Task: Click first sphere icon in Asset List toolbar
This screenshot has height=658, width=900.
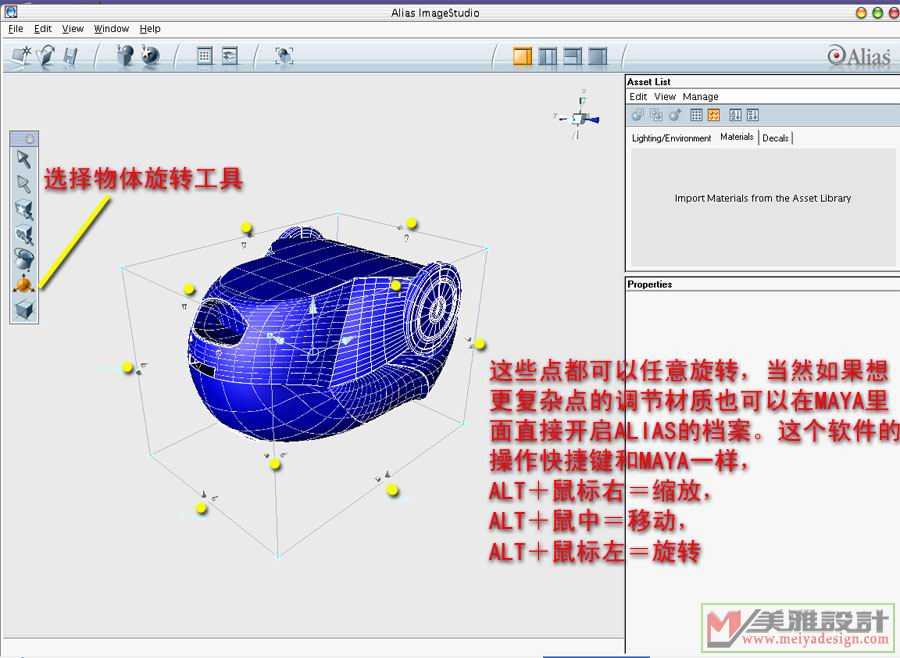Action: pyautogui.click(x=637, y=115)
